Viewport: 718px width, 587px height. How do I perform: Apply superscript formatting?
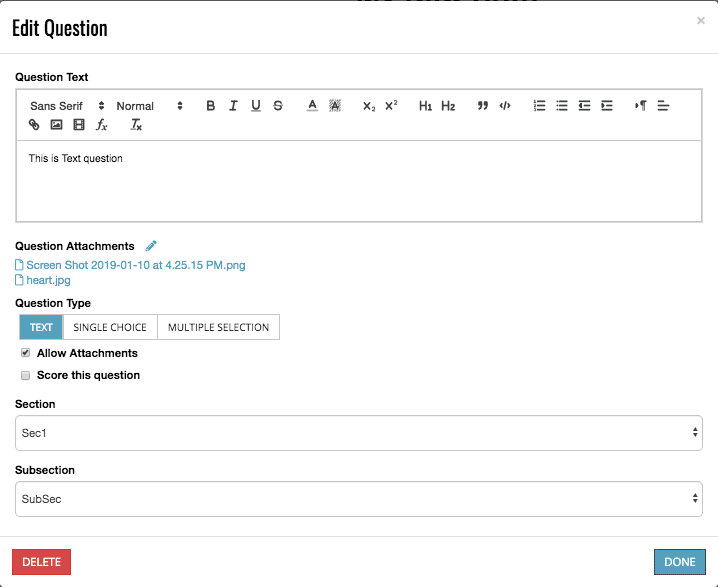[x=391, y=106]
